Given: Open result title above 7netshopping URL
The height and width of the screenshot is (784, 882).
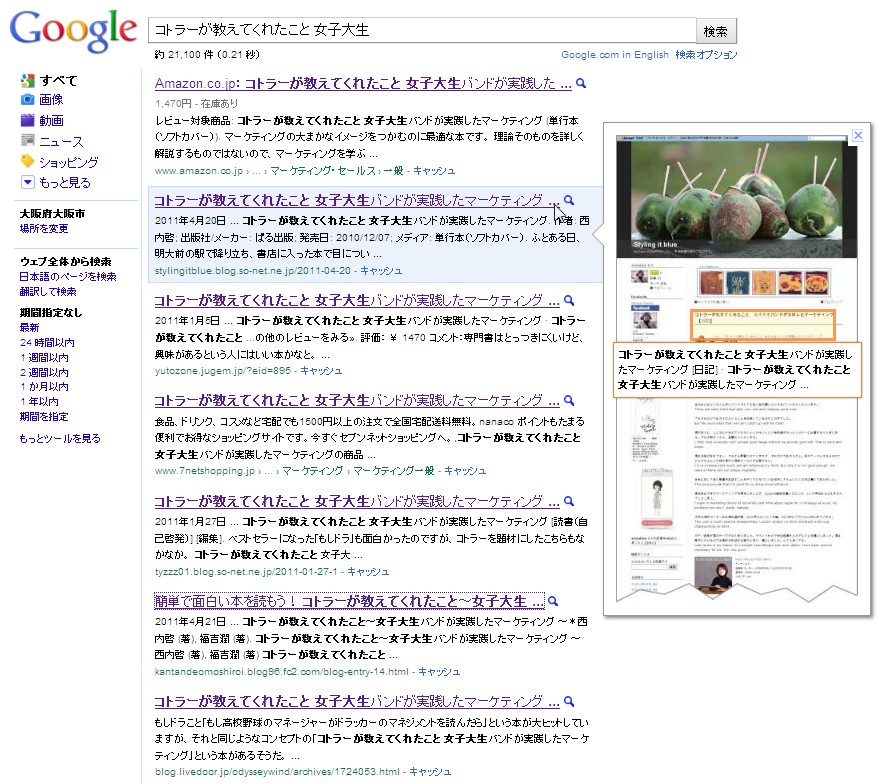Looking at the screenshot, I should [357, 400].
